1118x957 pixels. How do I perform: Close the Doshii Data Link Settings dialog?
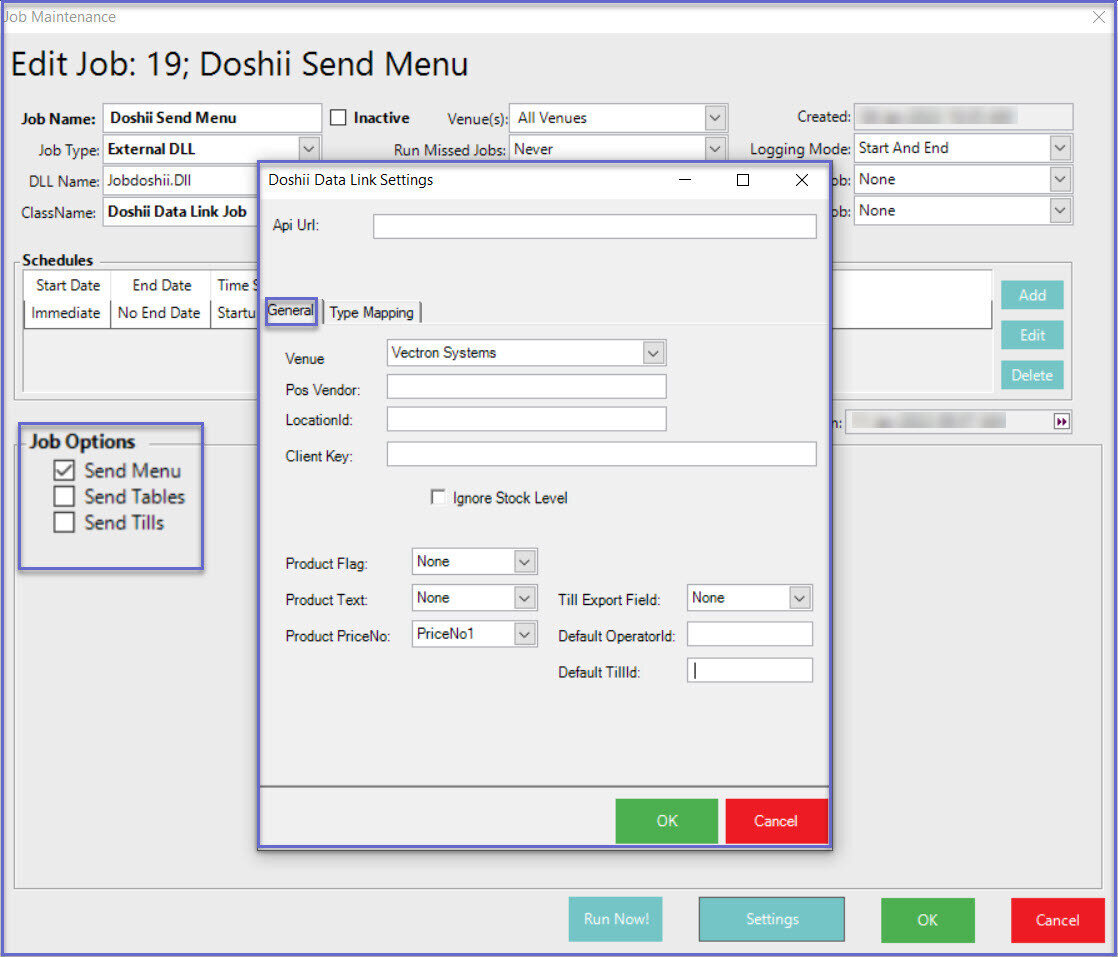tap(801, 180)
